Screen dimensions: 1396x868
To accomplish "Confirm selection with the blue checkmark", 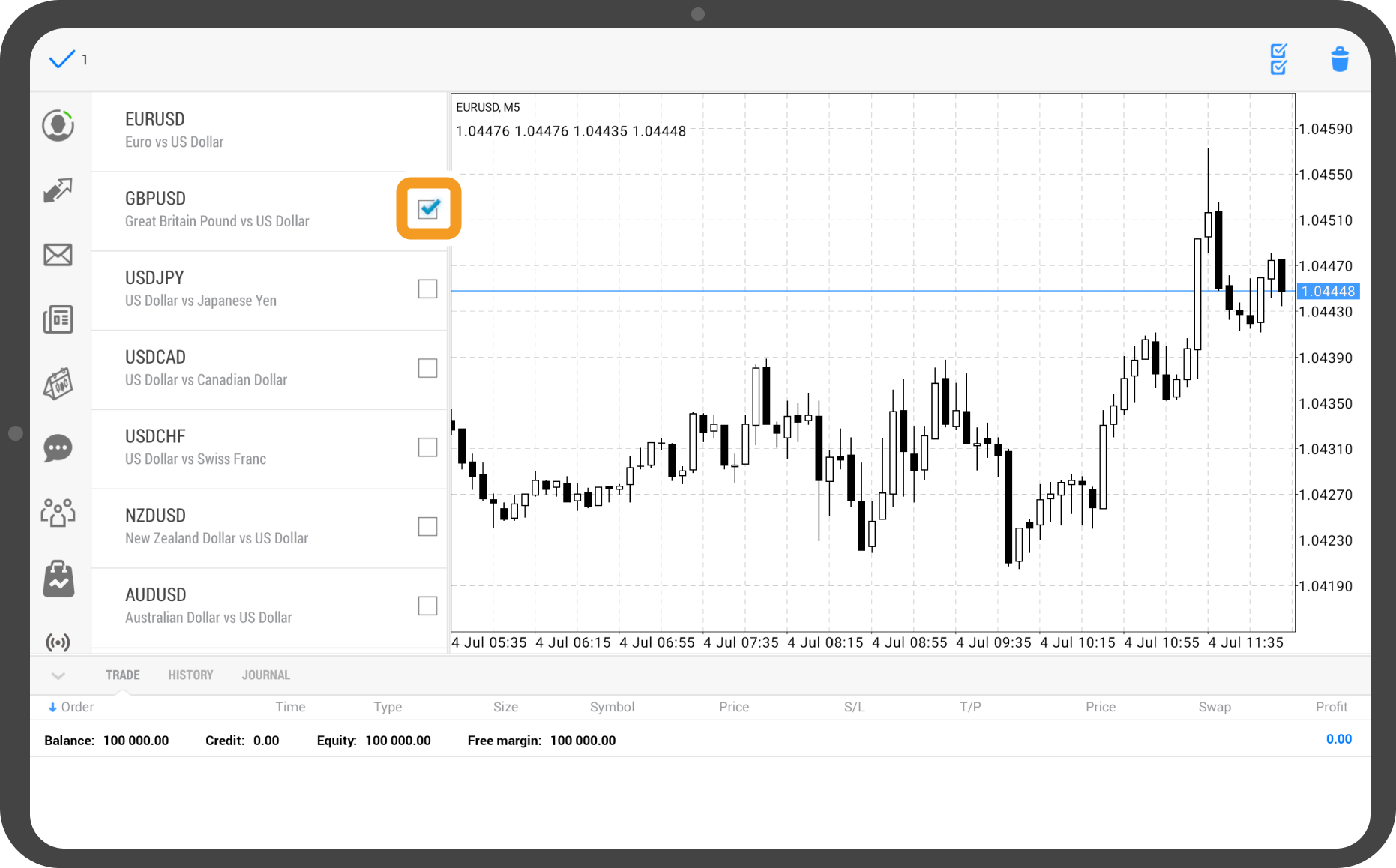I will coord(61,59).
